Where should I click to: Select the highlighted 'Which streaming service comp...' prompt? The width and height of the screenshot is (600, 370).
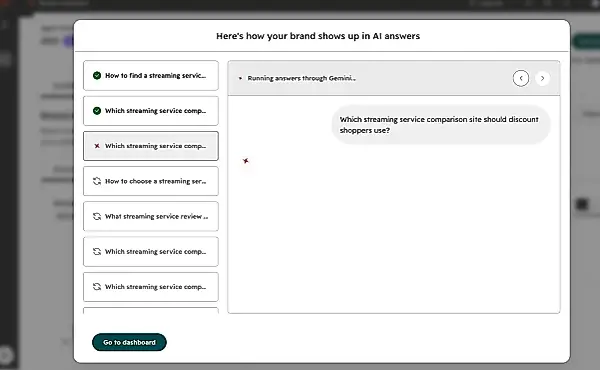(151, 146)
